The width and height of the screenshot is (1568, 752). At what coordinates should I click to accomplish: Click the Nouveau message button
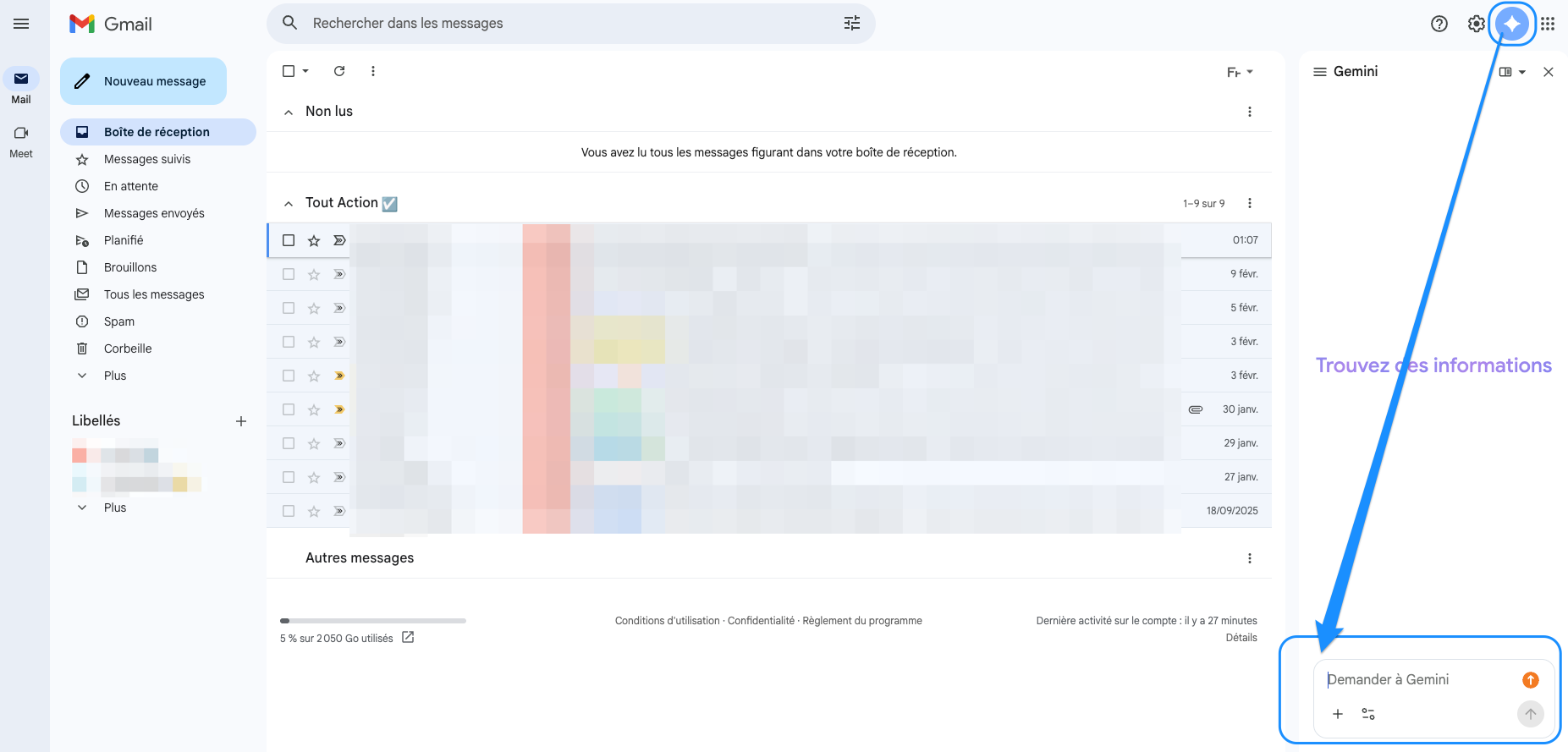point(143,81)
